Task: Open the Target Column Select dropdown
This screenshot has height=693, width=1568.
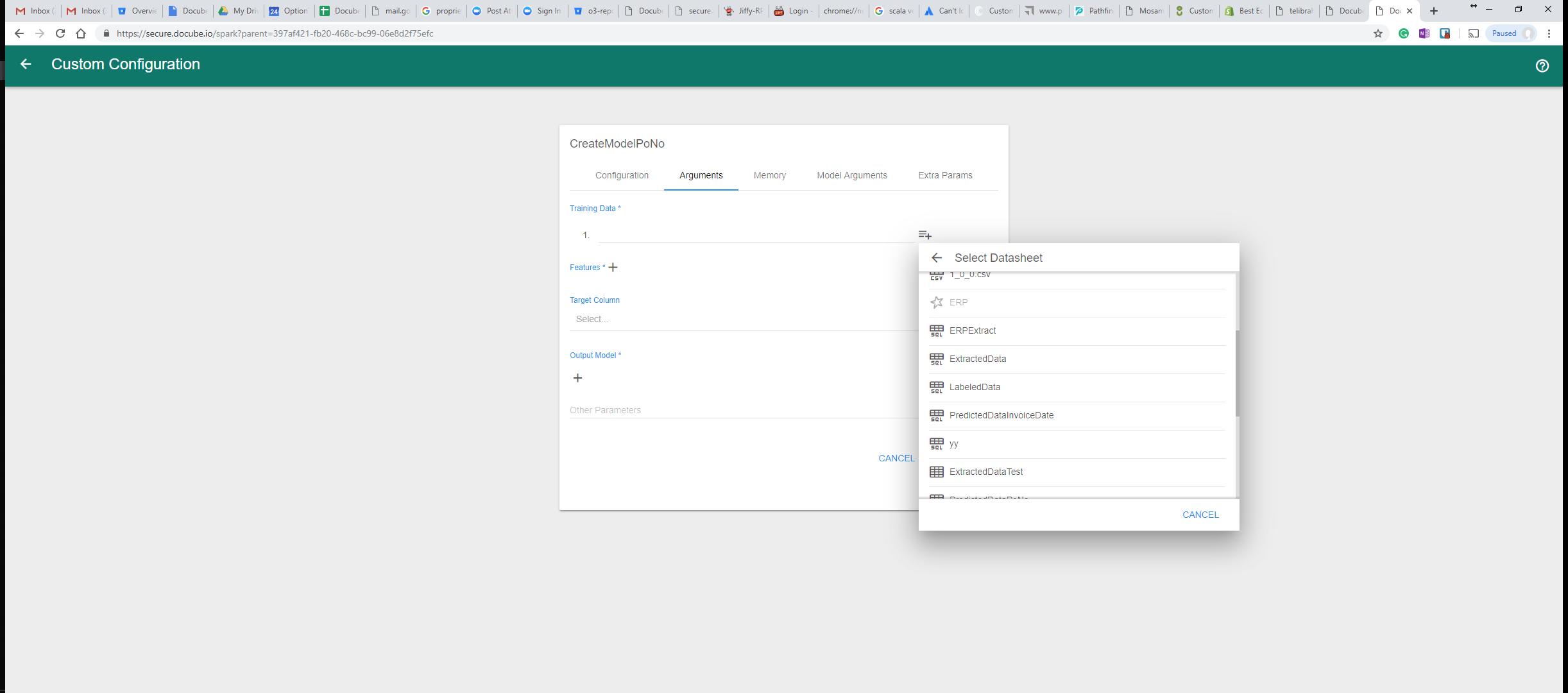Action: pyautogui.click(x=642, y=319)
